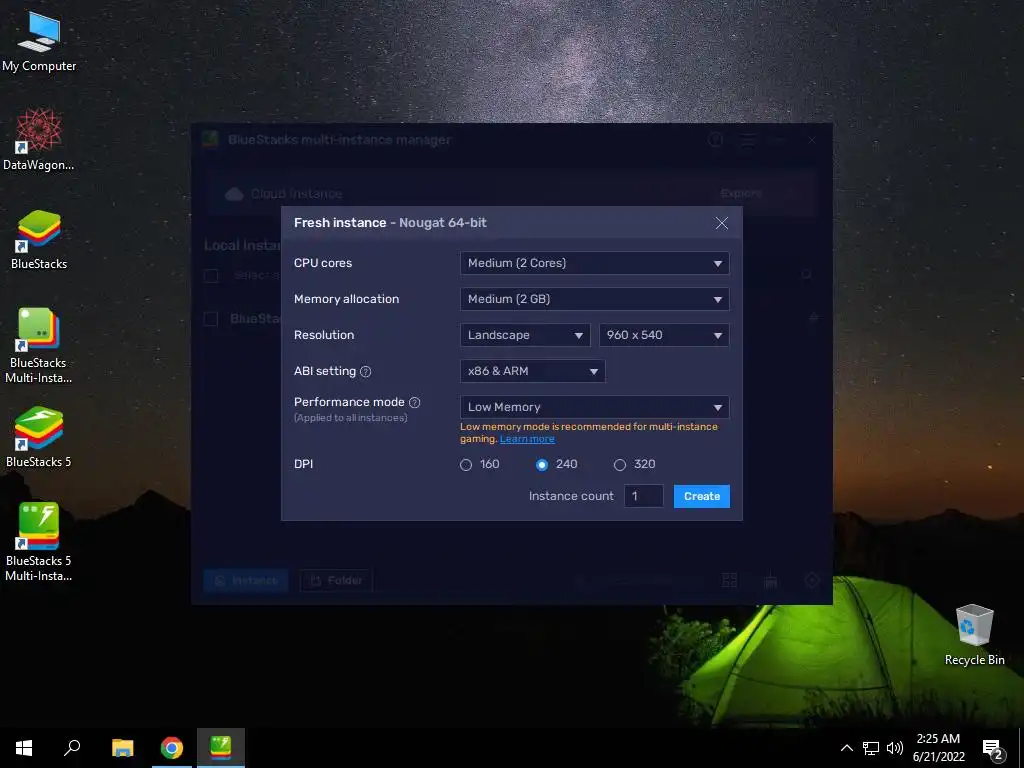This screenshot has height=768, width=1024.
Task: Open the DataWagon desktop shortcut
Action: (39, 140)
